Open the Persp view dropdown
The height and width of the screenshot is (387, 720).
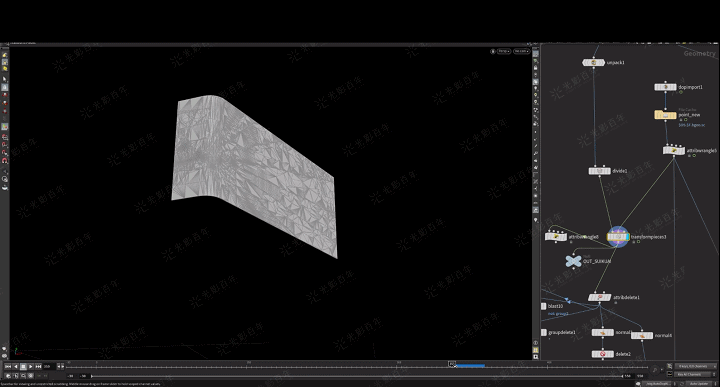coord(504,51)
